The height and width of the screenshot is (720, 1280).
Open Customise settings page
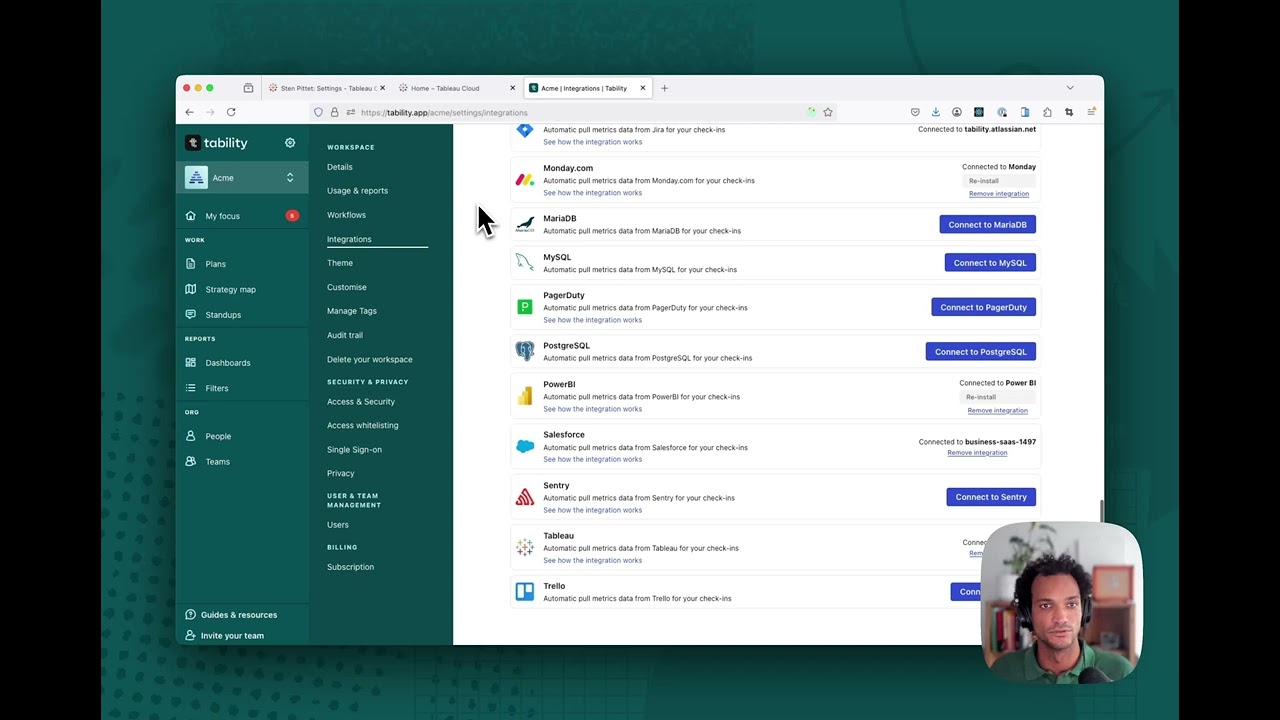tap(347, 287)
